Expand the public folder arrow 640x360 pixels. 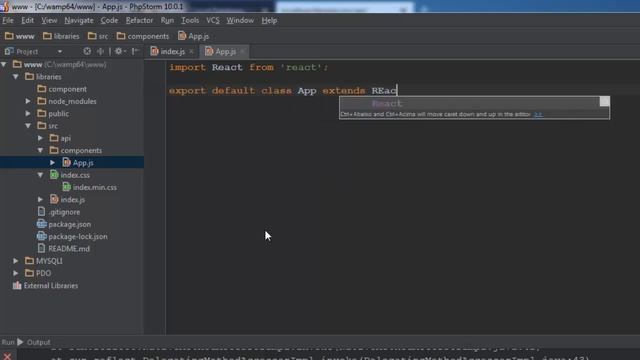[28, 113]
